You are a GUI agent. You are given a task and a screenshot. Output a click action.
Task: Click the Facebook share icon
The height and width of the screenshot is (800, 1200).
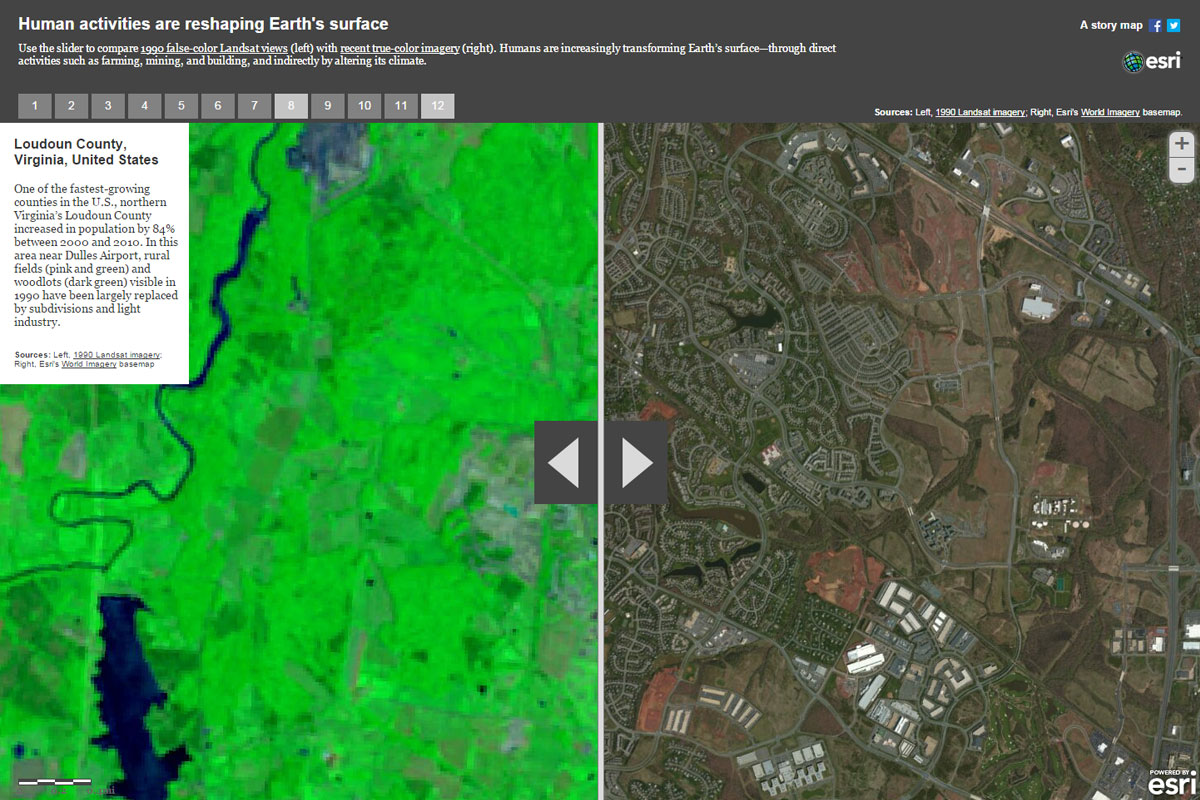pos(1156,26)
